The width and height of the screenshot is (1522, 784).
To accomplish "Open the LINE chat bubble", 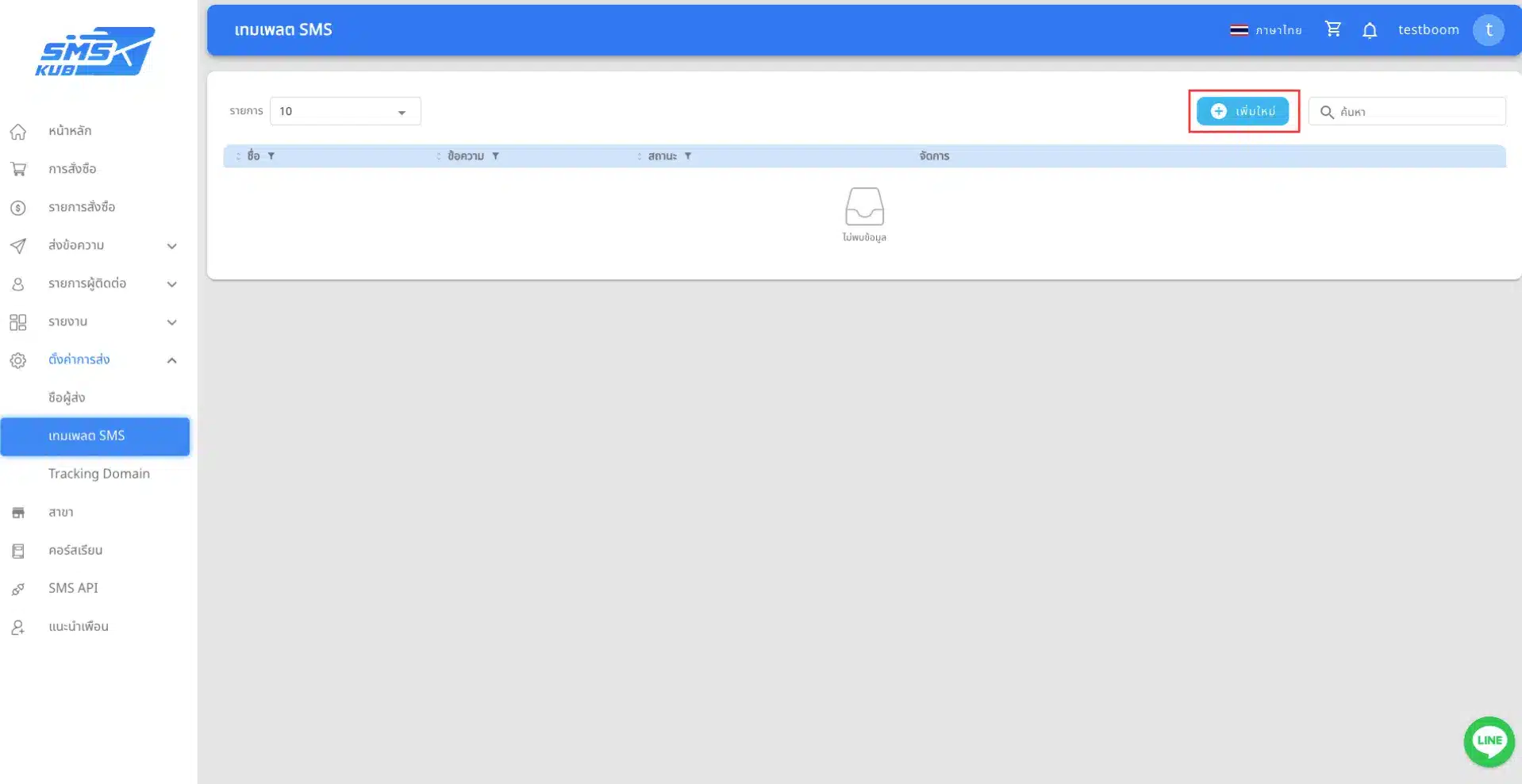I will pos(1489,741).
